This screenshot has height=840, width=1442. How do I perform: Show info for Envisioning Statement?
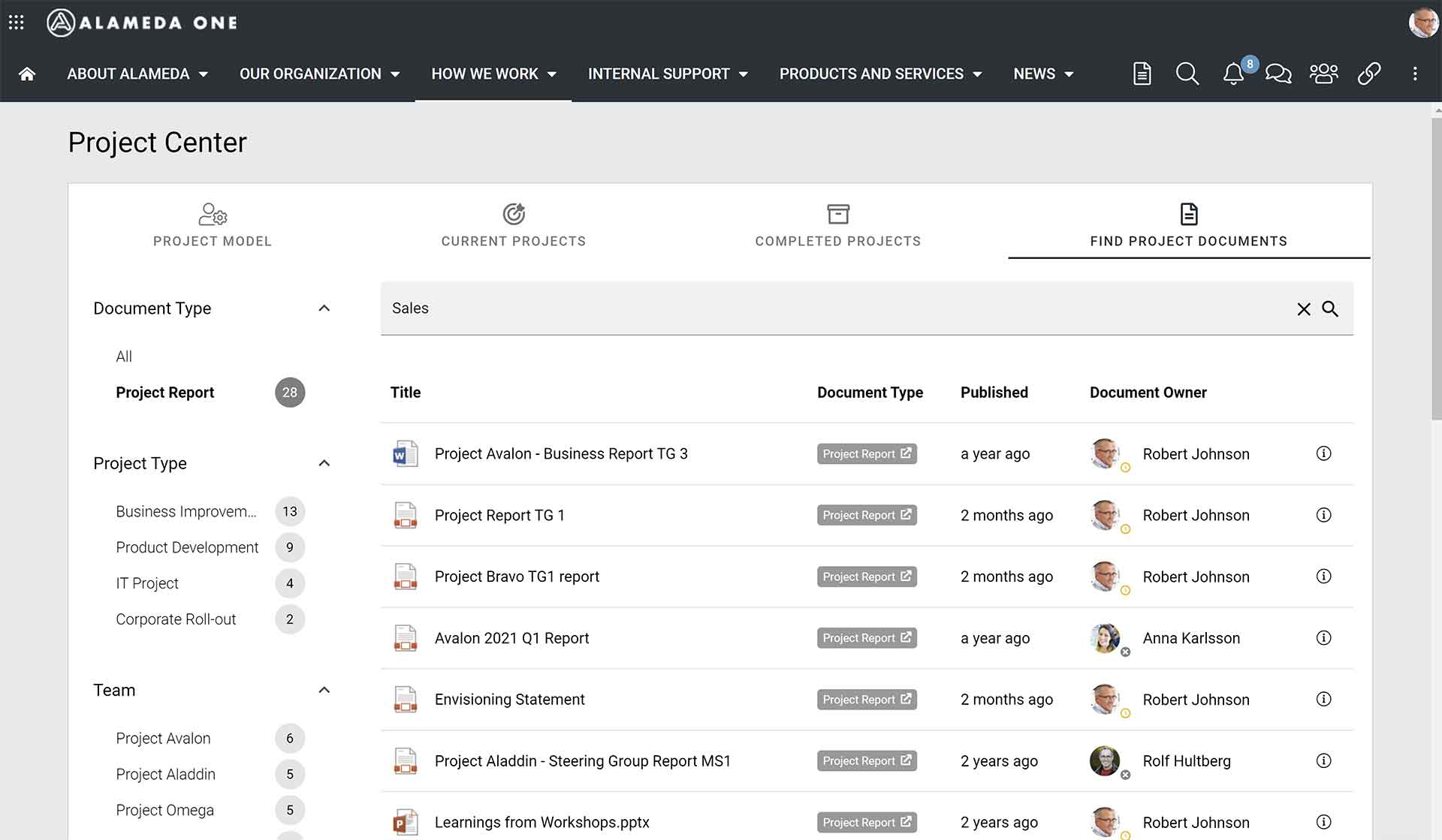[x=1323, y=700]
